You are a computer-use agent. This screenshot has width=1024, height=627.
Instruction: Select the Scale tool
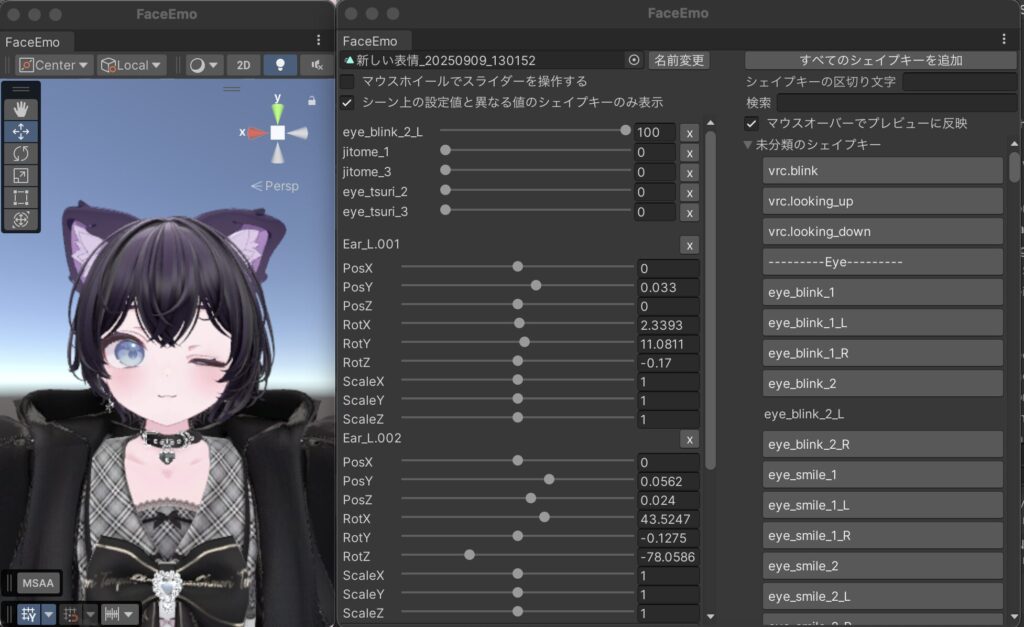click(x=21, y=175)
